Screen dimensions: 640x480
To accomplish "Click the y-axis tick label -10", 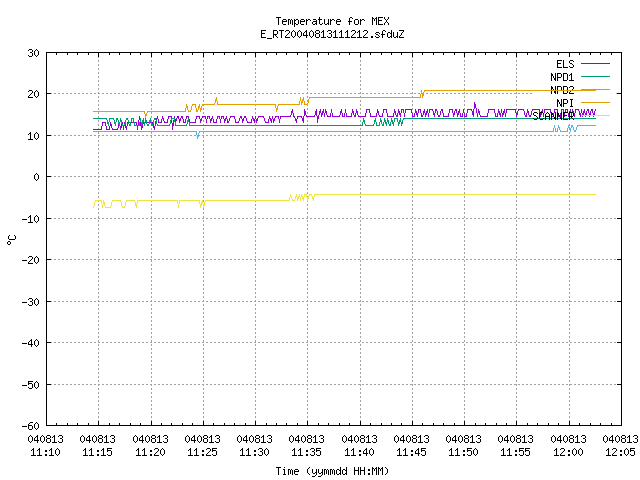I will [x=31, y=219].
